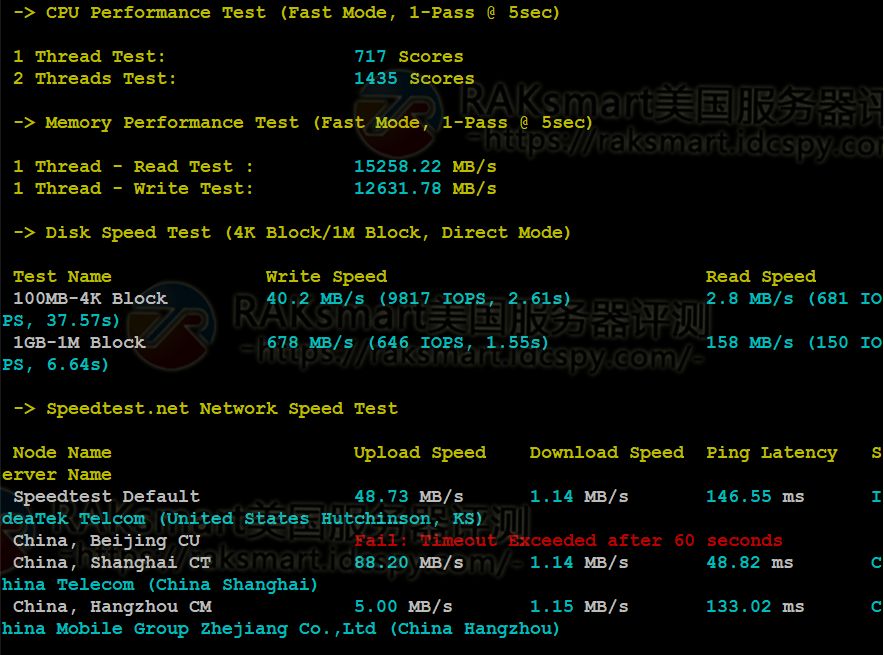
Task: Click the wrapped text PS, 37.57s)
Action: coord(61,320)
